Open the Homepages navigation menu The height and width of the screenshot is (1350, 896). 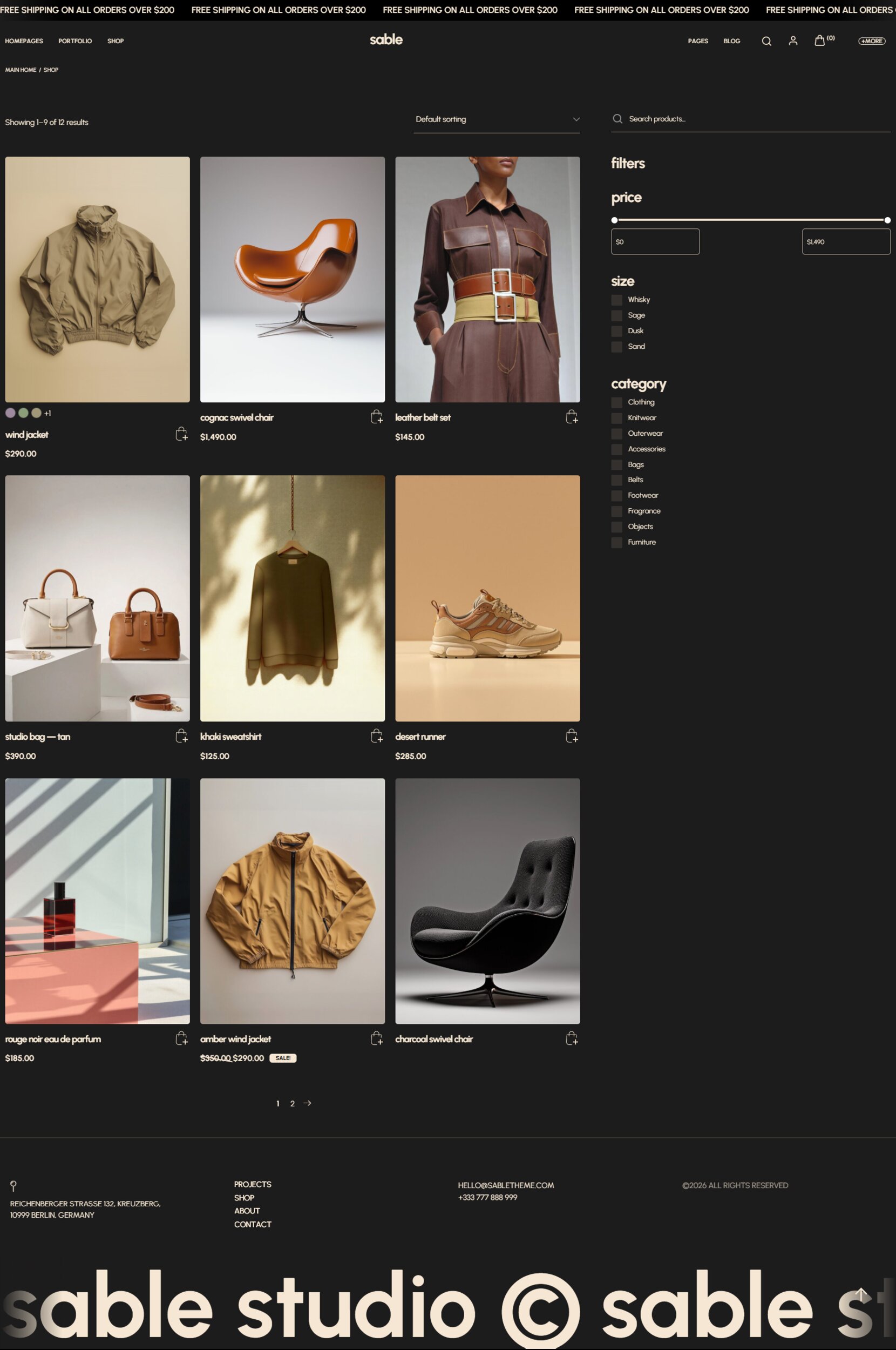24,41
